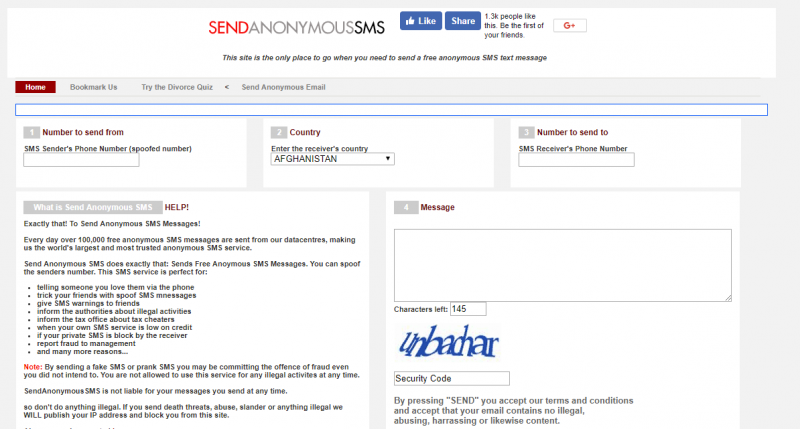Click the SendAnonymousSMS logo
This screenshot has width=800, height=429.
[296, 28]
